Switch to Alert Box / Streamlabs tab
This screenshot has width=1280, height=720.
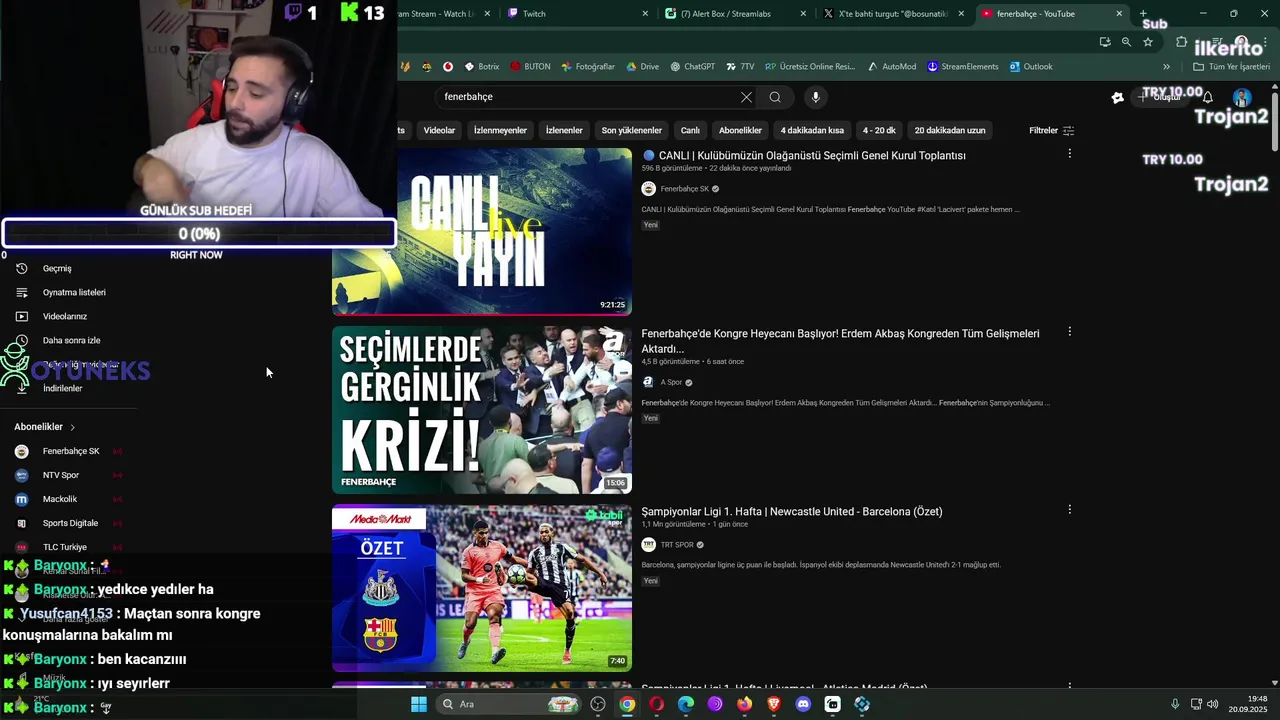point(737,14)
